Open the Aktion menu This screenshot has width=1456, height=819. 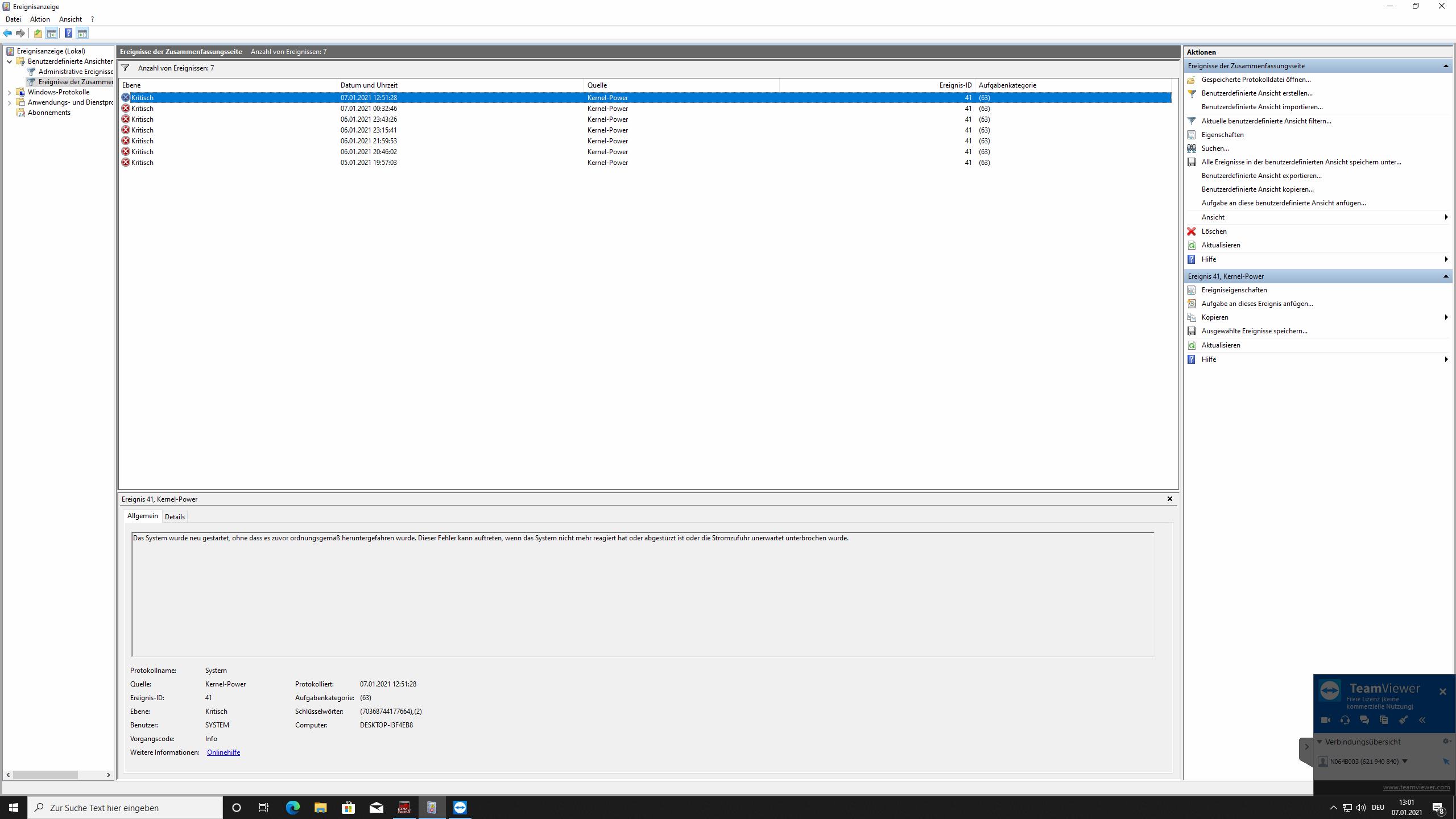click(x=39, y=19)
